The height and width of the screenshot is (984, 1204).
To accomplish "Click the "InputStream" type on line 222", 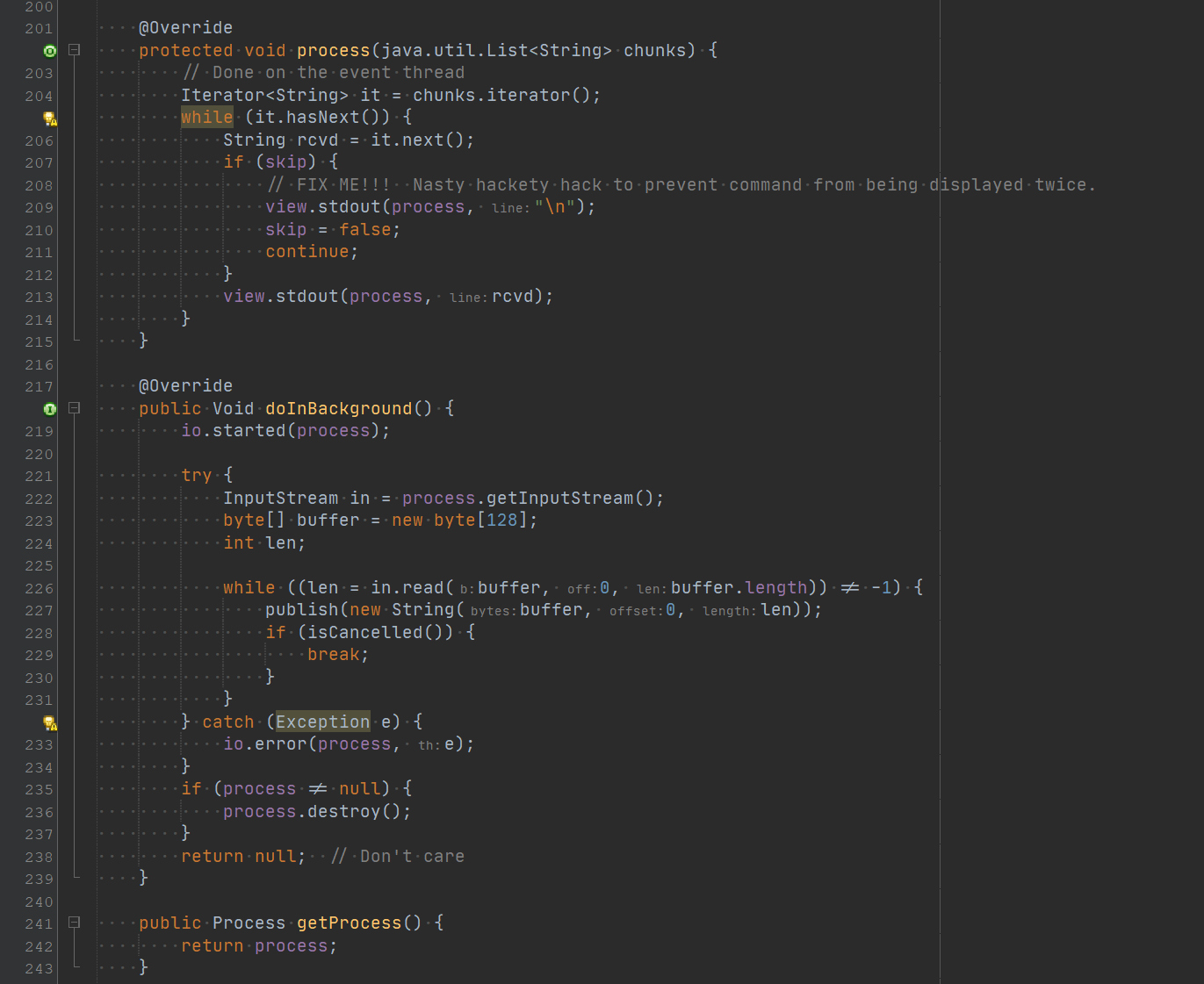I will click(281, 499).
